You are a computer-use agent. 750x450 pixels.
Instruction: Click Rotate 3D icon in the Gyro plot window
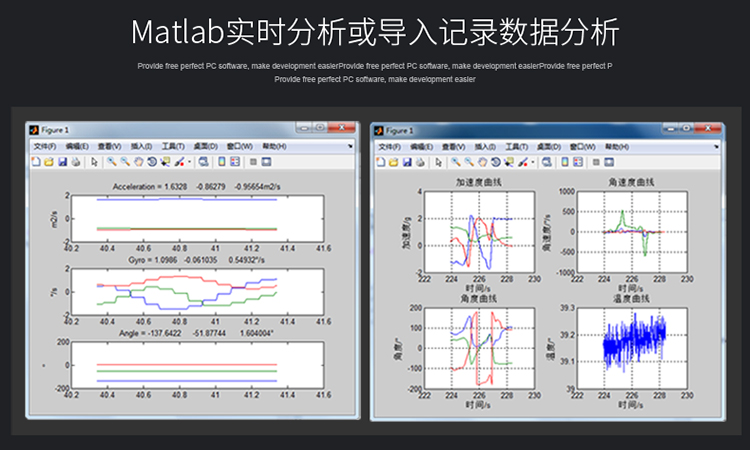click(x=150, y=160)
